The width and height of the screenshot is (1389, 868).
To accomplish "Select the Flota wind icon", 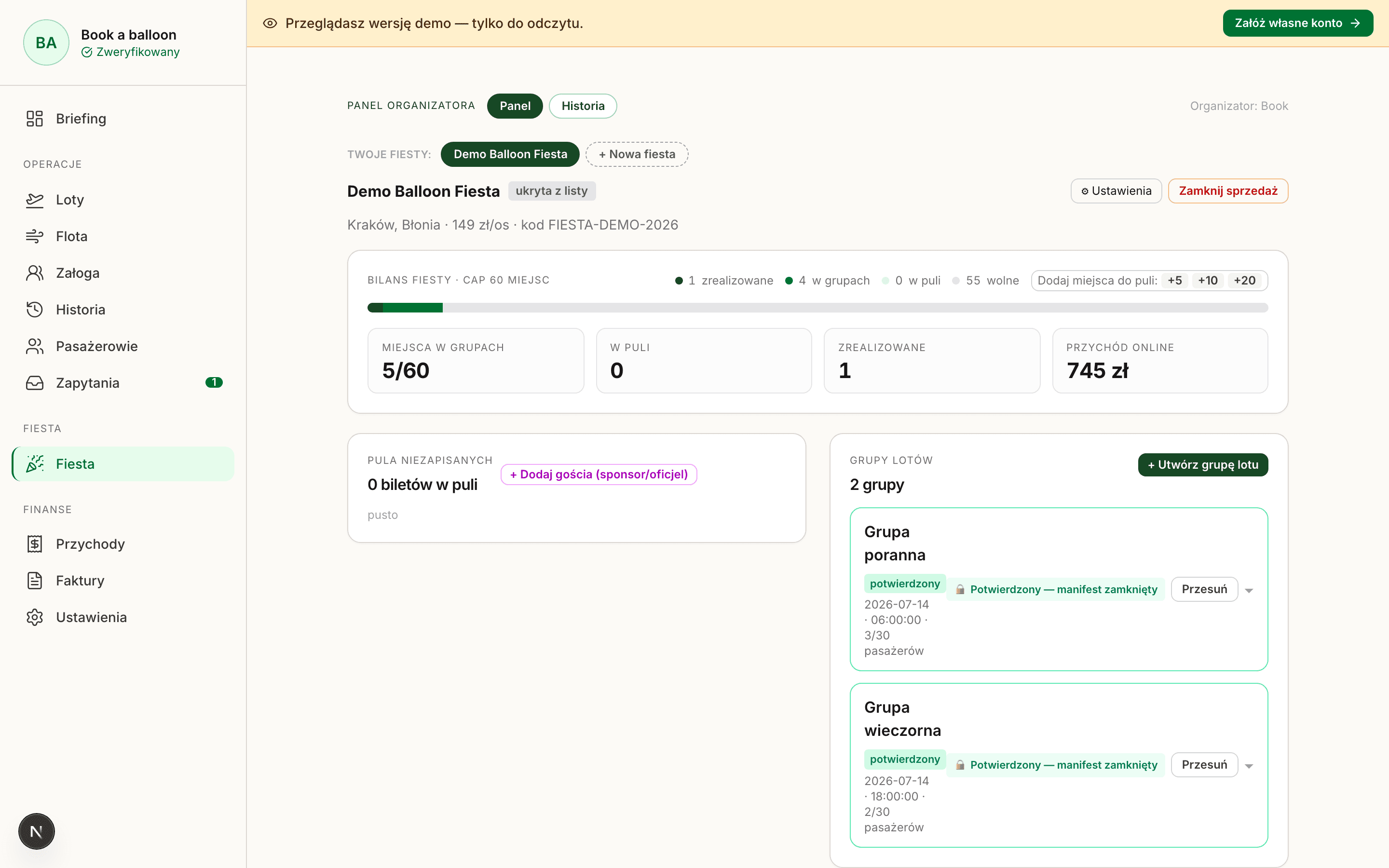I will click(x=34, y=236).
